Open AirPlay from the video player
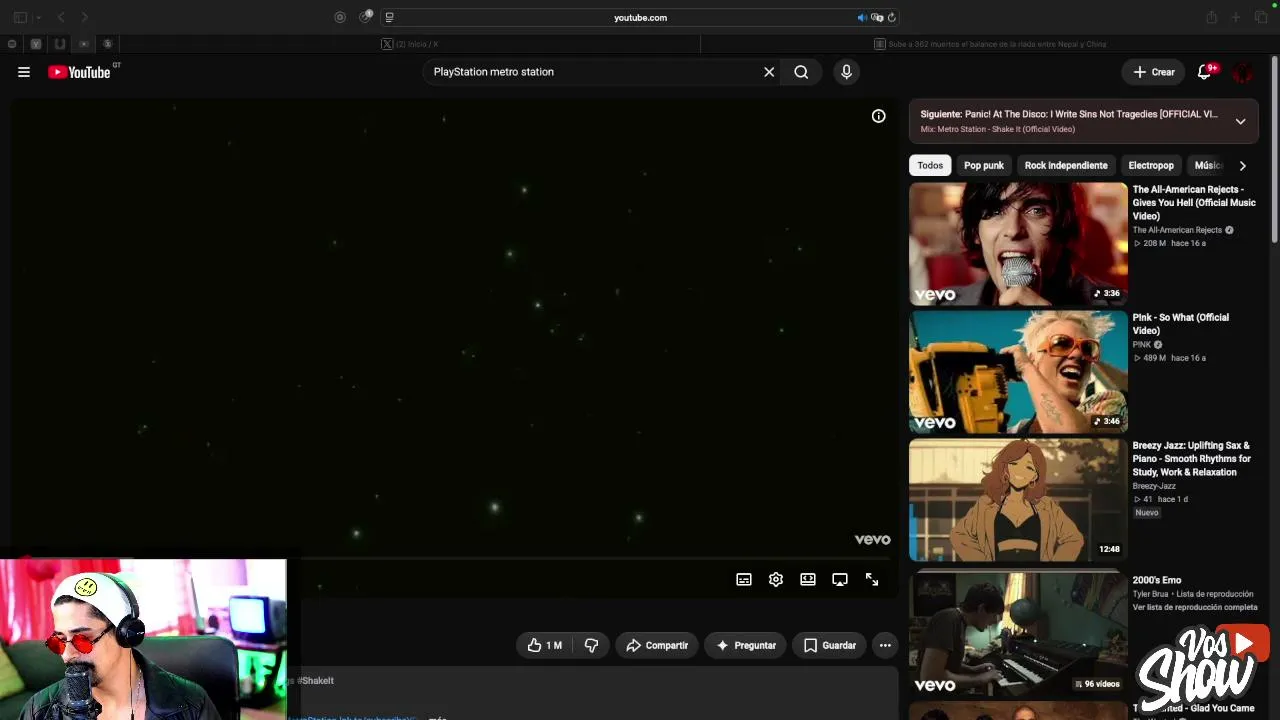Image resolution: width=1280 pixels, height=720 pixels. click(x=840, y=580)
